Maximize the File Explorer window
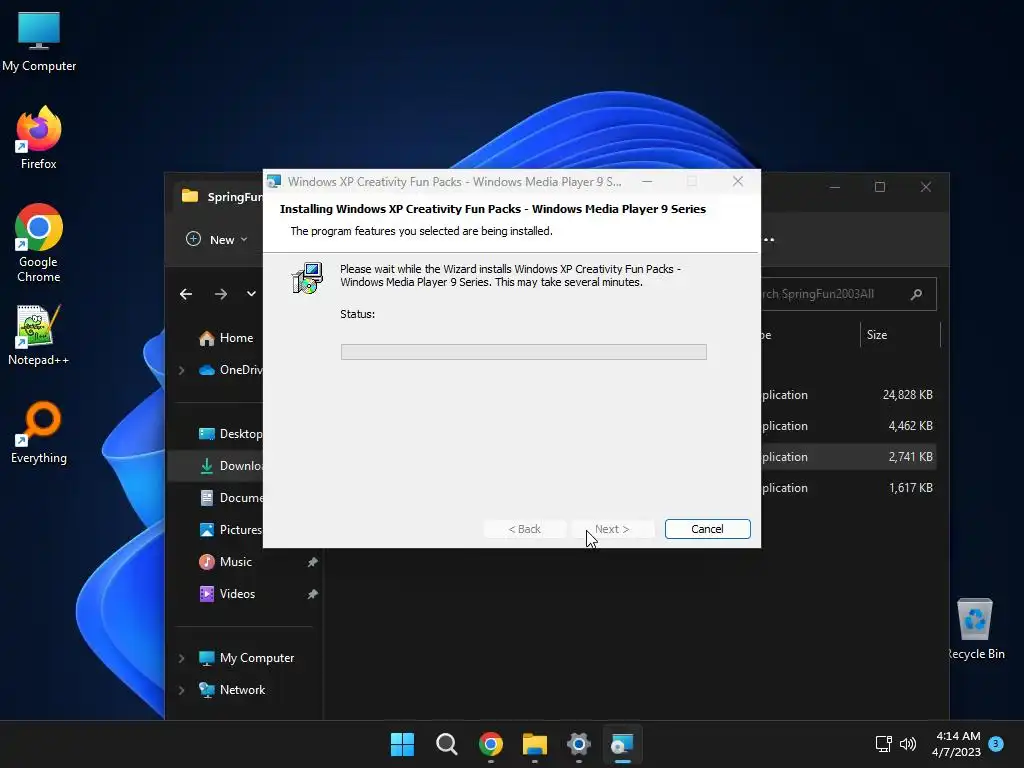Viewport: 1024px width, 768px height. [880, 187]
